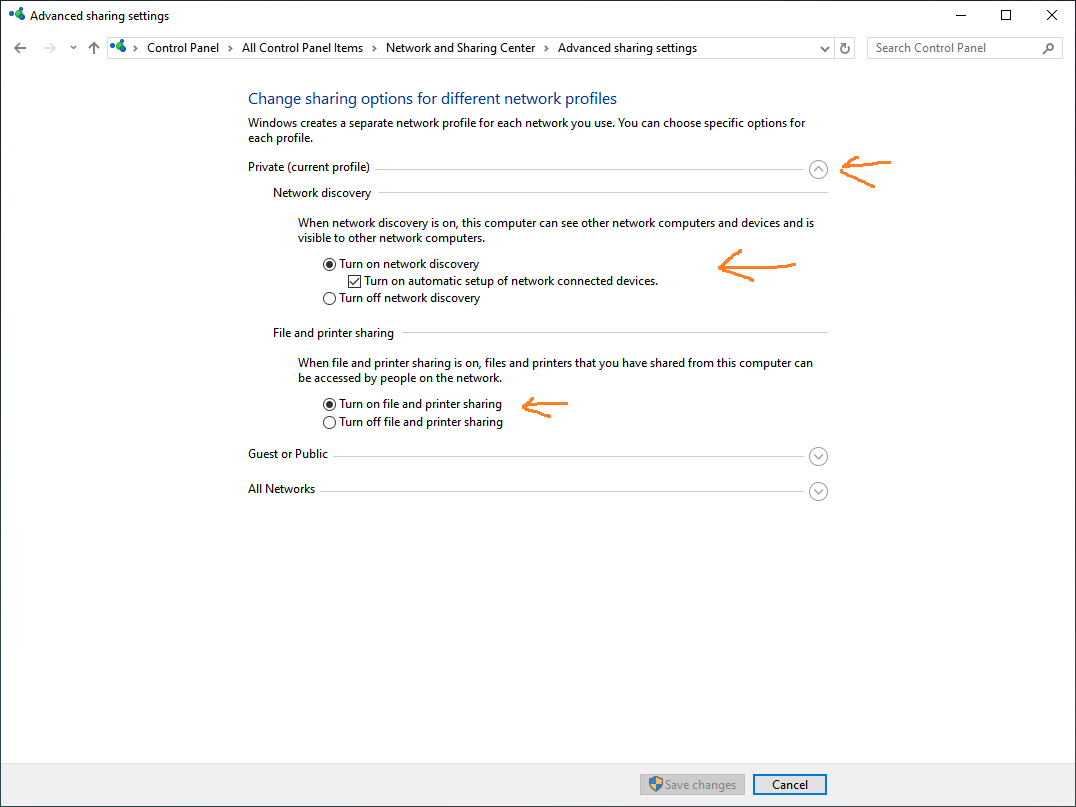Click the Cancel button
Screen dimensions: 1076x807
789,784
